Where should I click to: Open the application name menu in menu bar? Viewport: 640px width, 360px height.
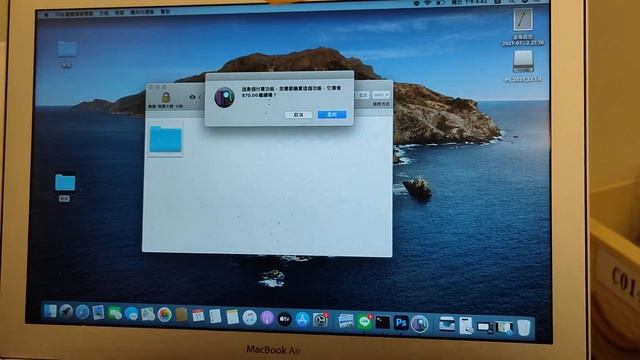tap(74, 13)
